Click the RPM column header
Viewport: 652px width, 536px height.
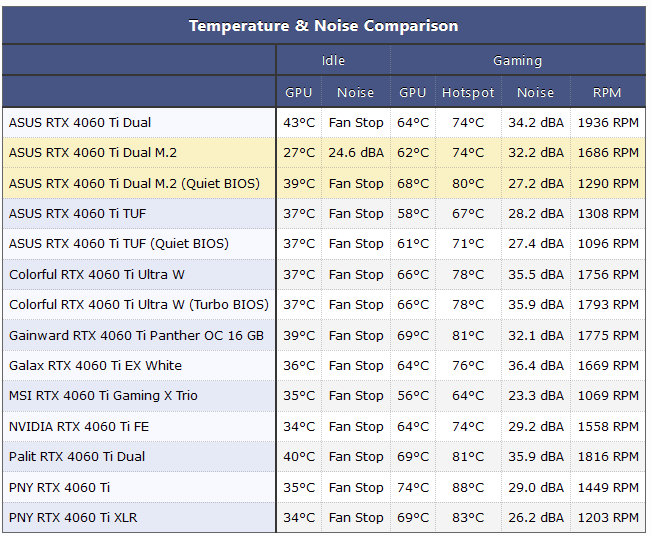[607, 92]
